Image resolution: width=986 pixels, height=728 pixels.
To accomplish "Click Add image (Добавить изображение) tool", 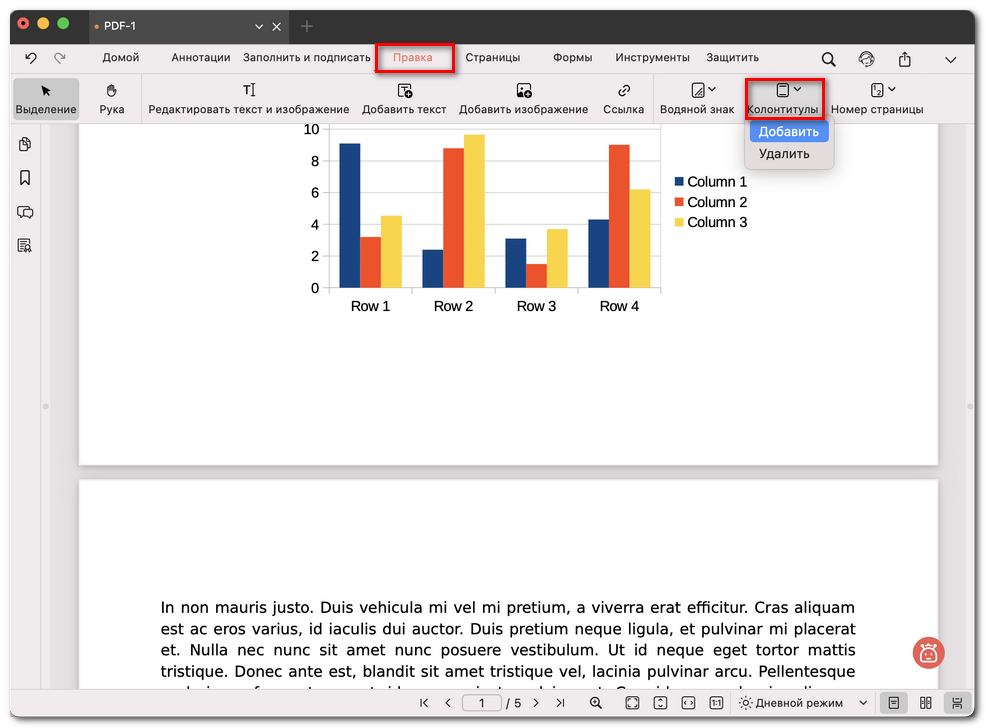I will click(523, 98).
